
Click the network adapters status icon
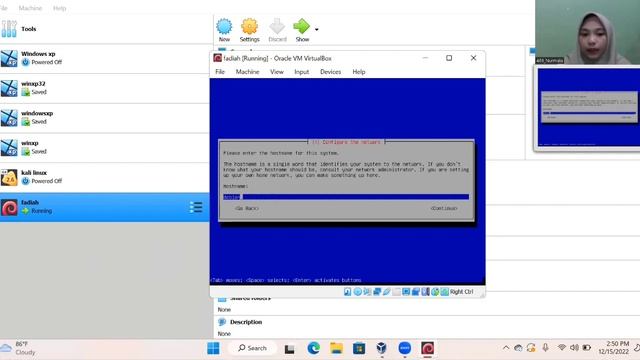tap(377, 292)
